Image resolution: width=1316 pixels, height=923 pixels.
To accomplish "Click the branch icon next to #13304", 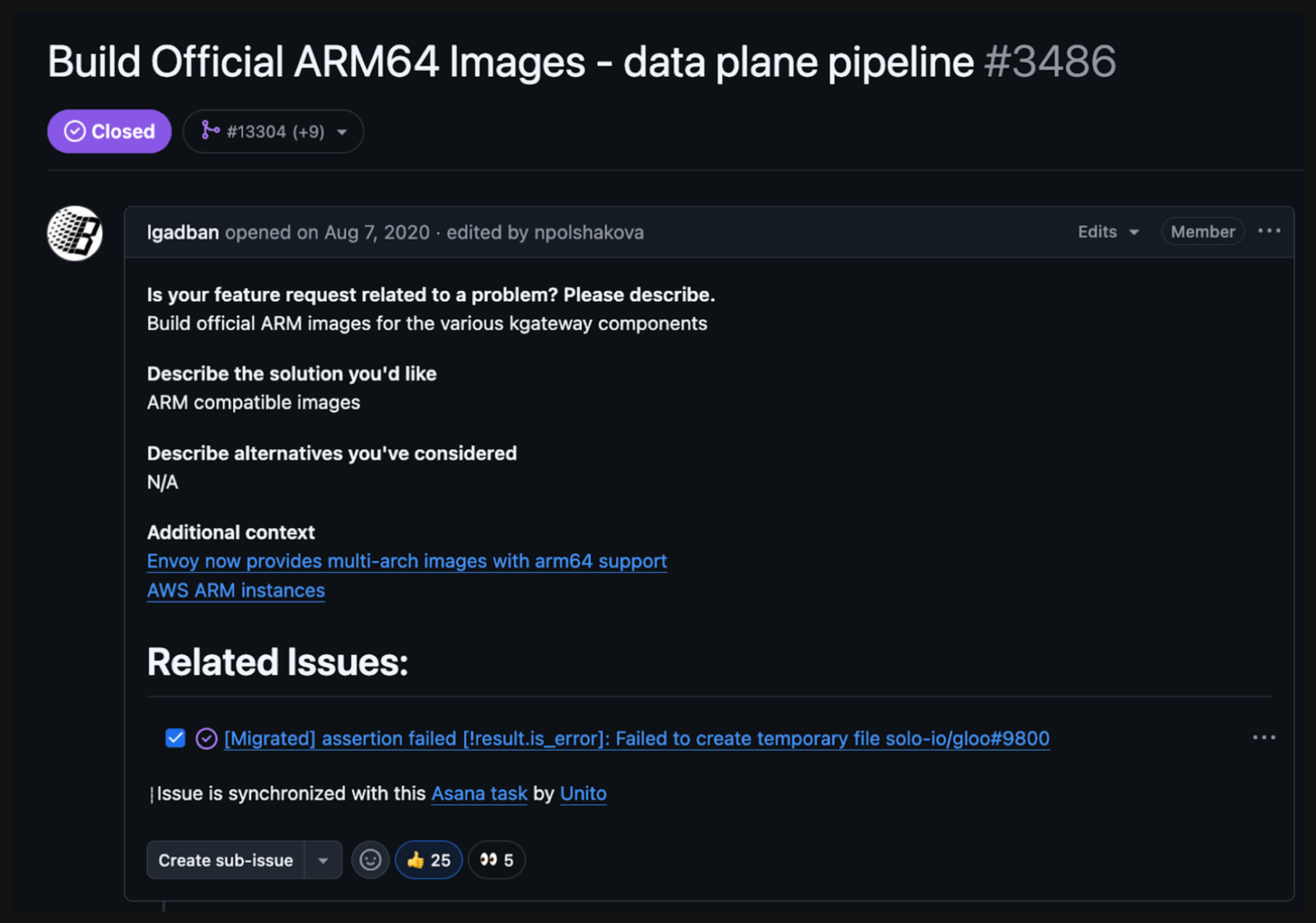I will (x=209, y=131).
